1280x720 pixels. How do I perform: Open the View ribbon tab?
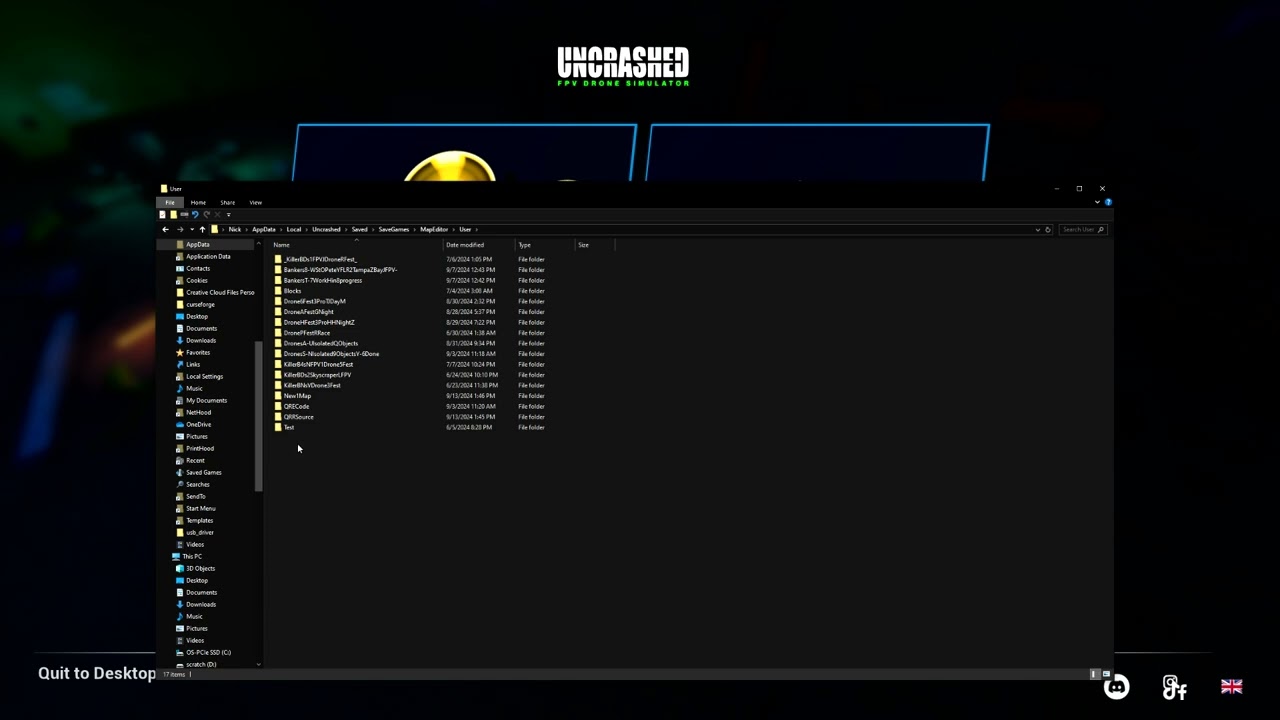point(256,202)
